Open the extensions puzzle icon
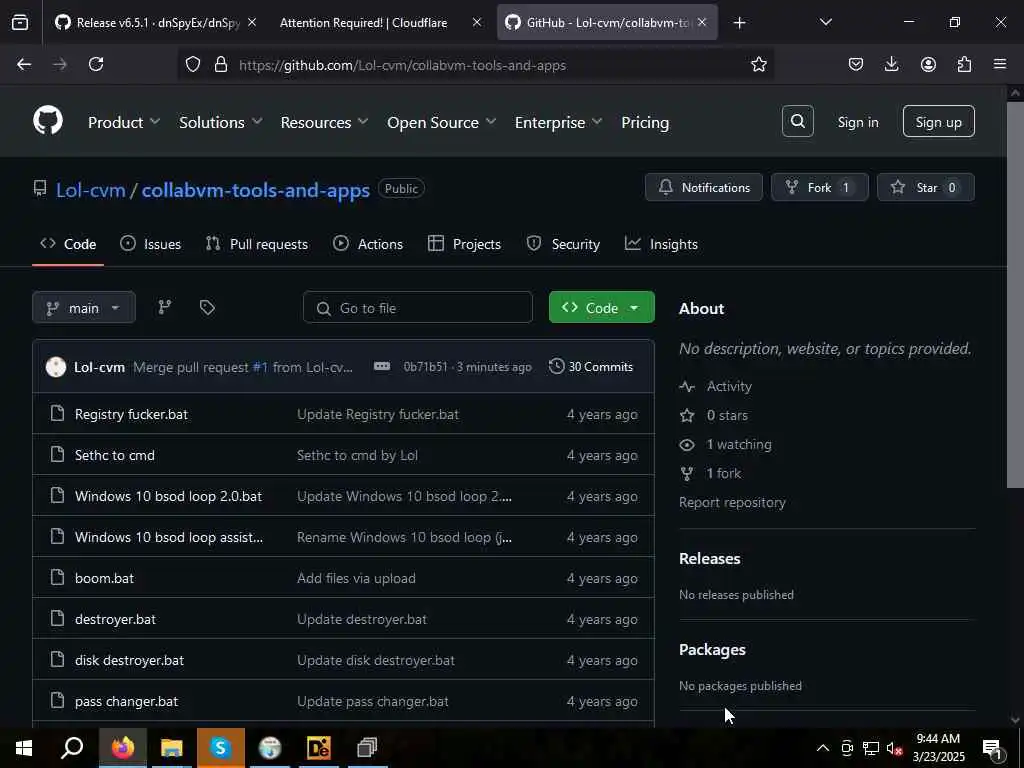The image size is (1024, 768). 964,64
